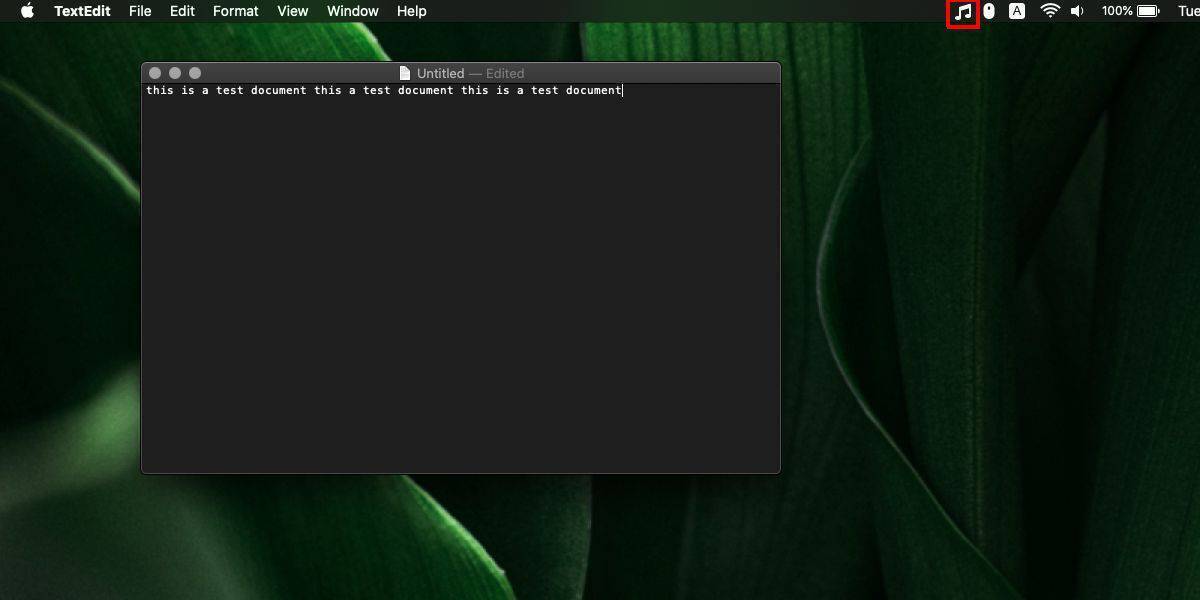The image size is (1200, 600).
Task: Zoom the Untitled TextEdit window
Action: (x=195, y=73)
